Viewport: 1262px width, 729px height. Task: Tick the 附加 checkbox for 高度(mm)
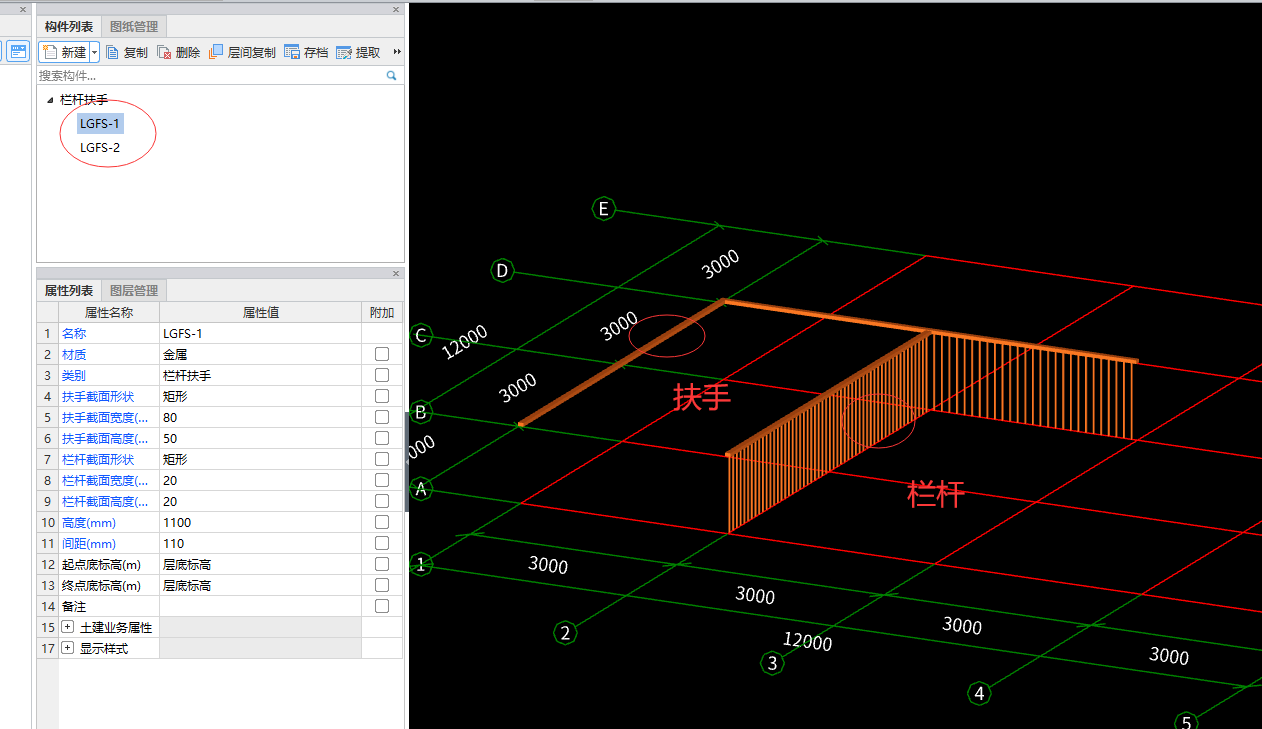pos(382,522)
